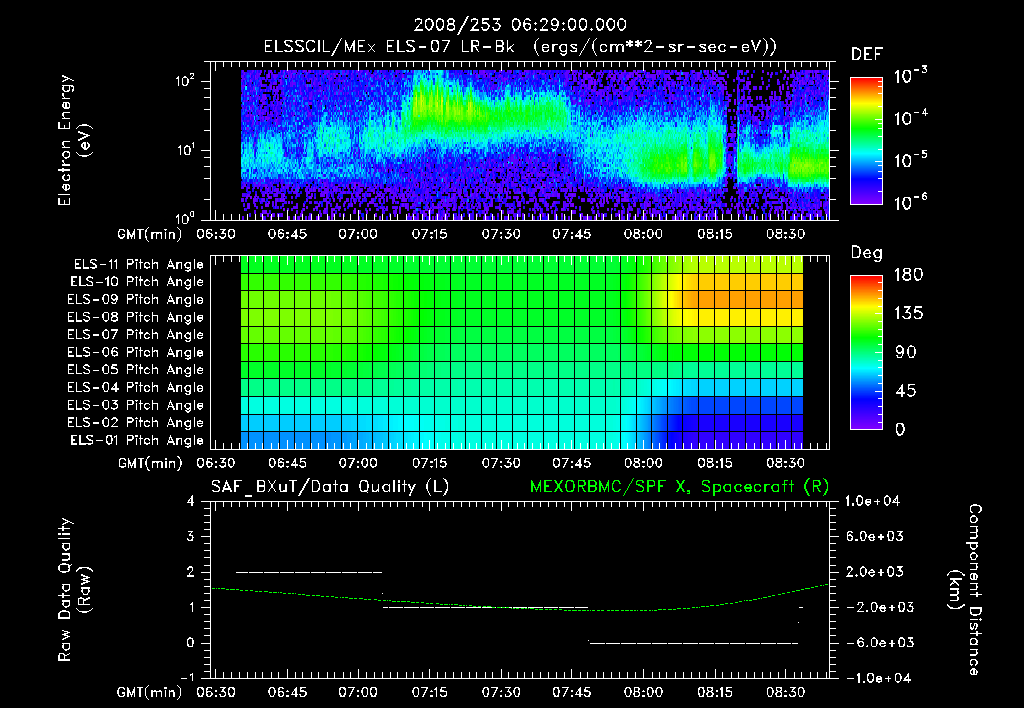The image size is (1024, 708).
Task: Click the Electron Energy (eV) axis label
Action: (74, 140)
